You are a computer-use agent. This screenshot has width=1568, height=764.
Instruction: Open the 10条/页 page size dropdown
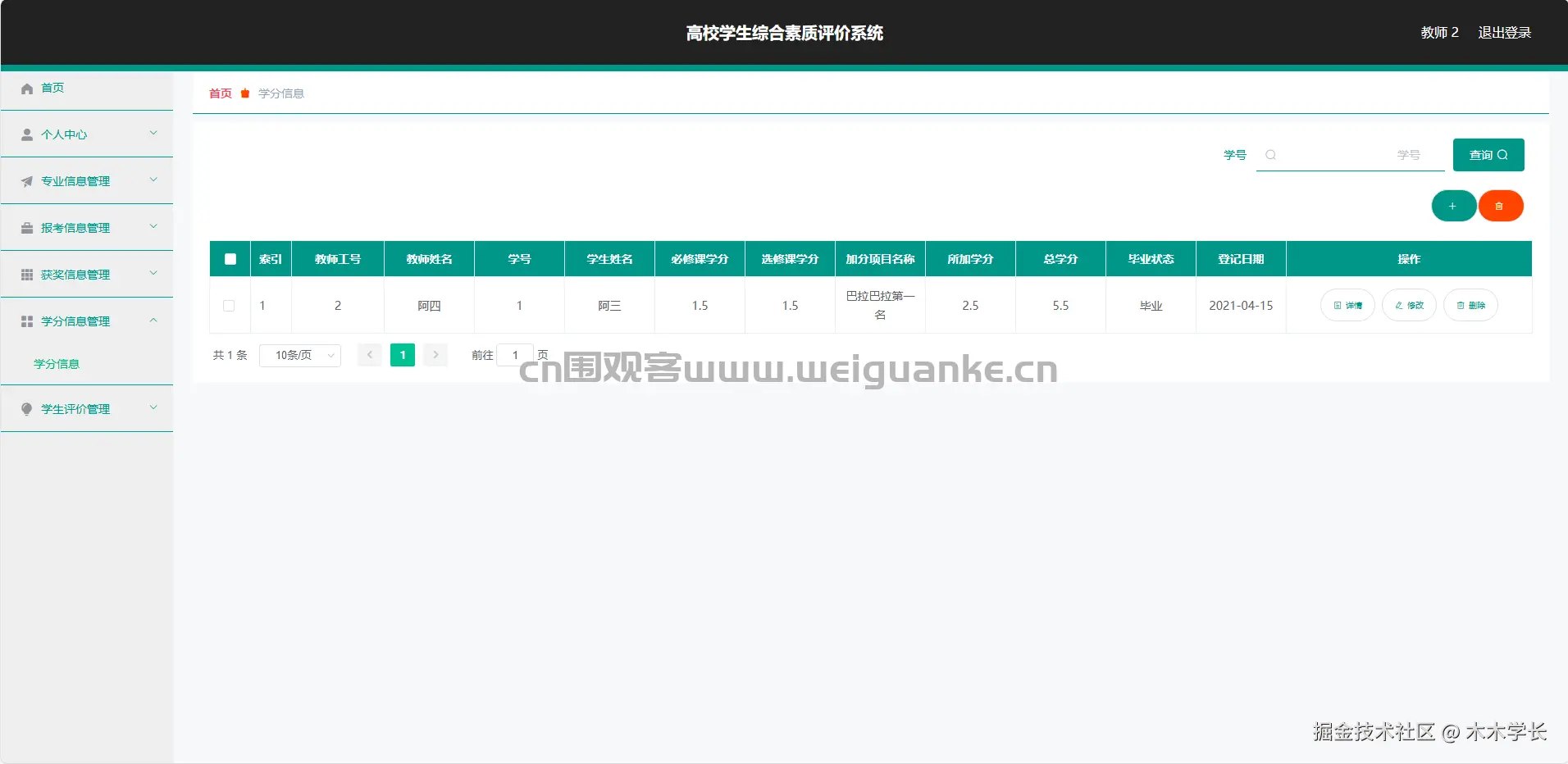(300, 355)
